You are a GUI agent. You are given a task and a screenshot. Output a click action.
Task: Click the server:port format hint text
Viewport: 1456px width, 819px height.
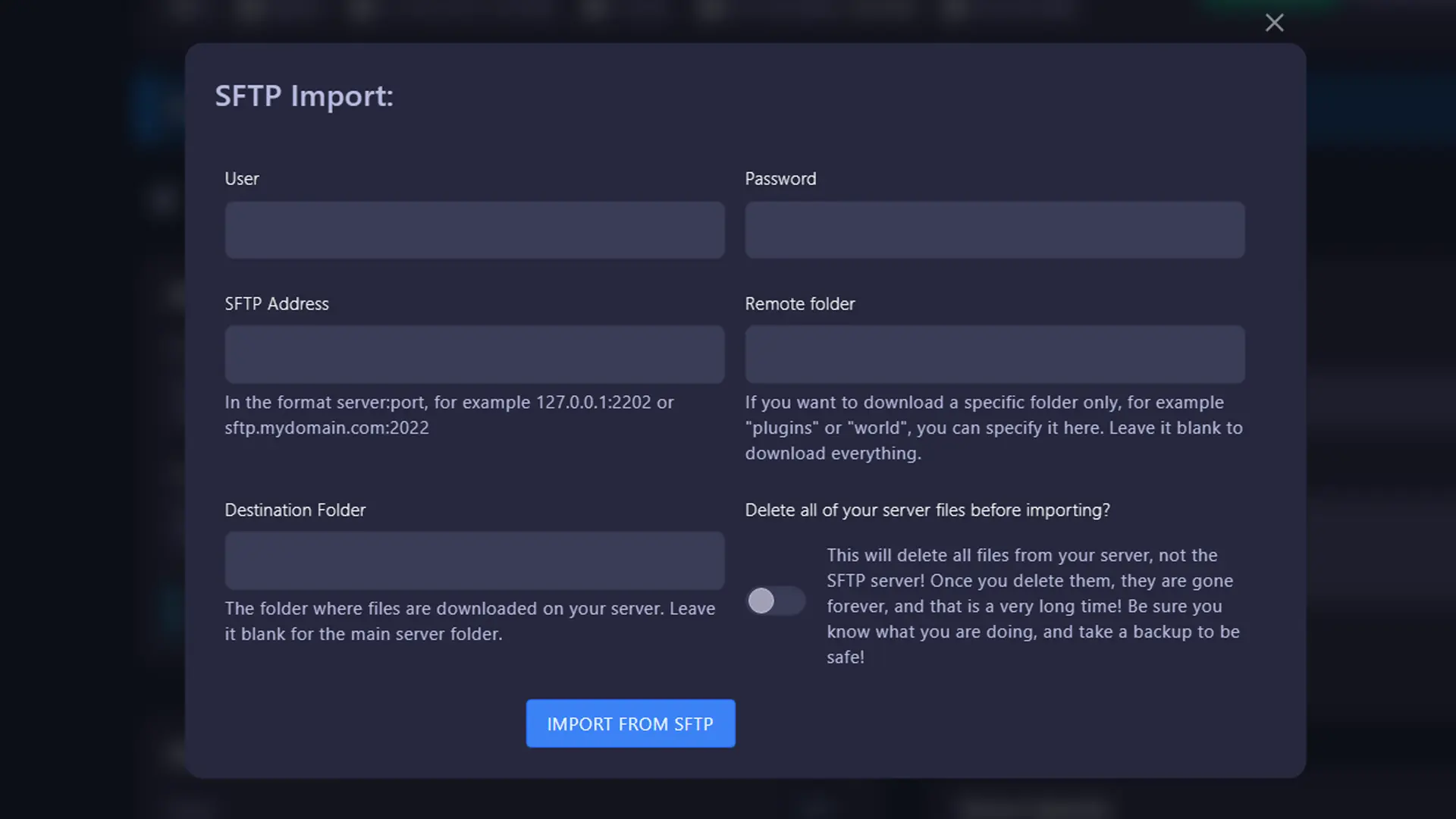(449, 415)
